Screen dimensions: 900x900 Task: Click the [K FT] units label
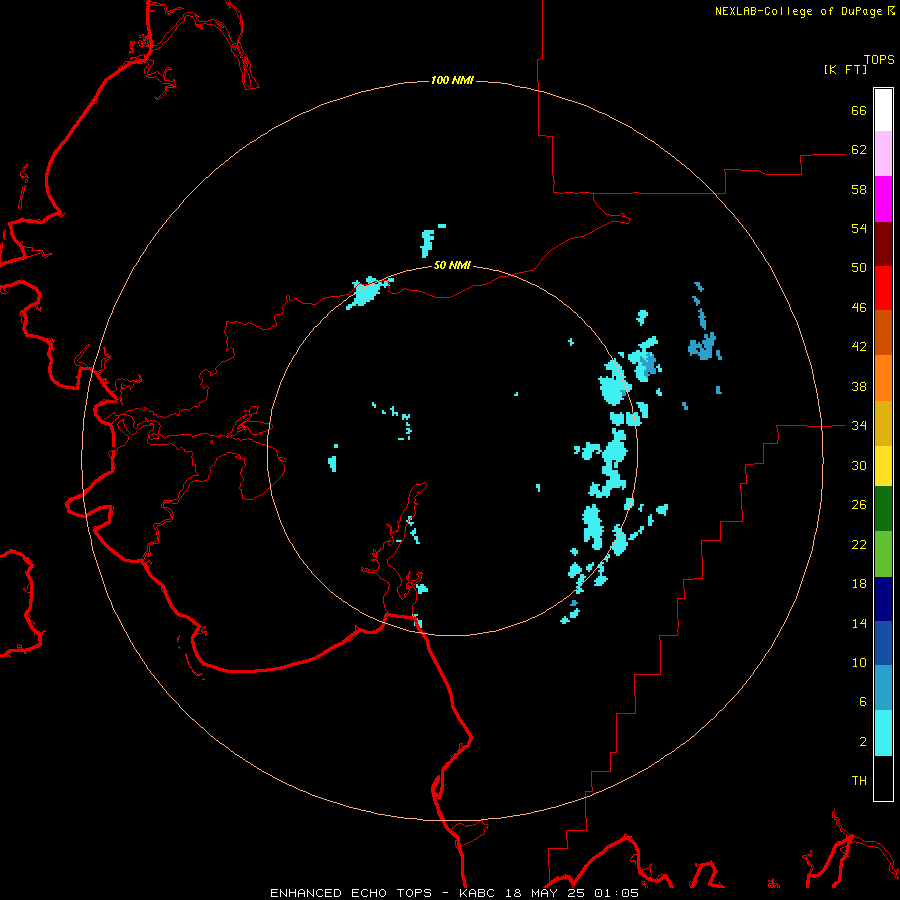coord(845,69)
